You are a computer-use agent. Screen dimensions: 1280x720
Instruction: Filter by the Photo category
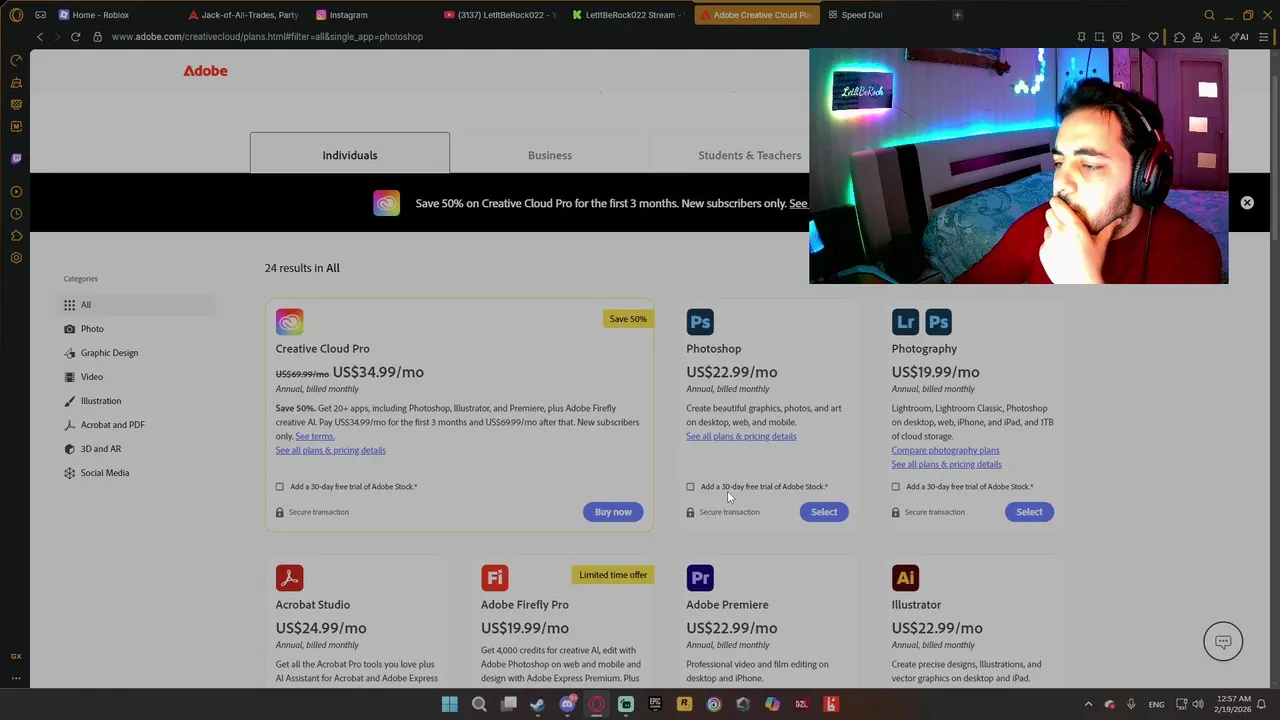136,329
